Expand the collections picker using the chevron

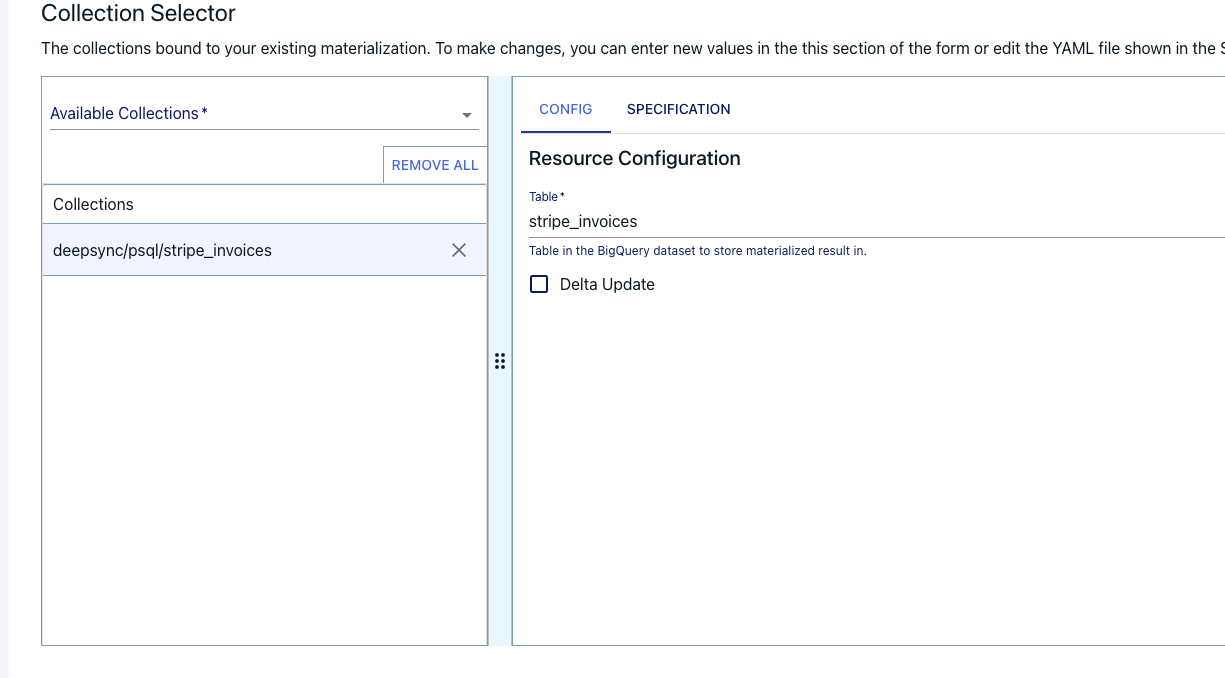[x=466, y=114]
